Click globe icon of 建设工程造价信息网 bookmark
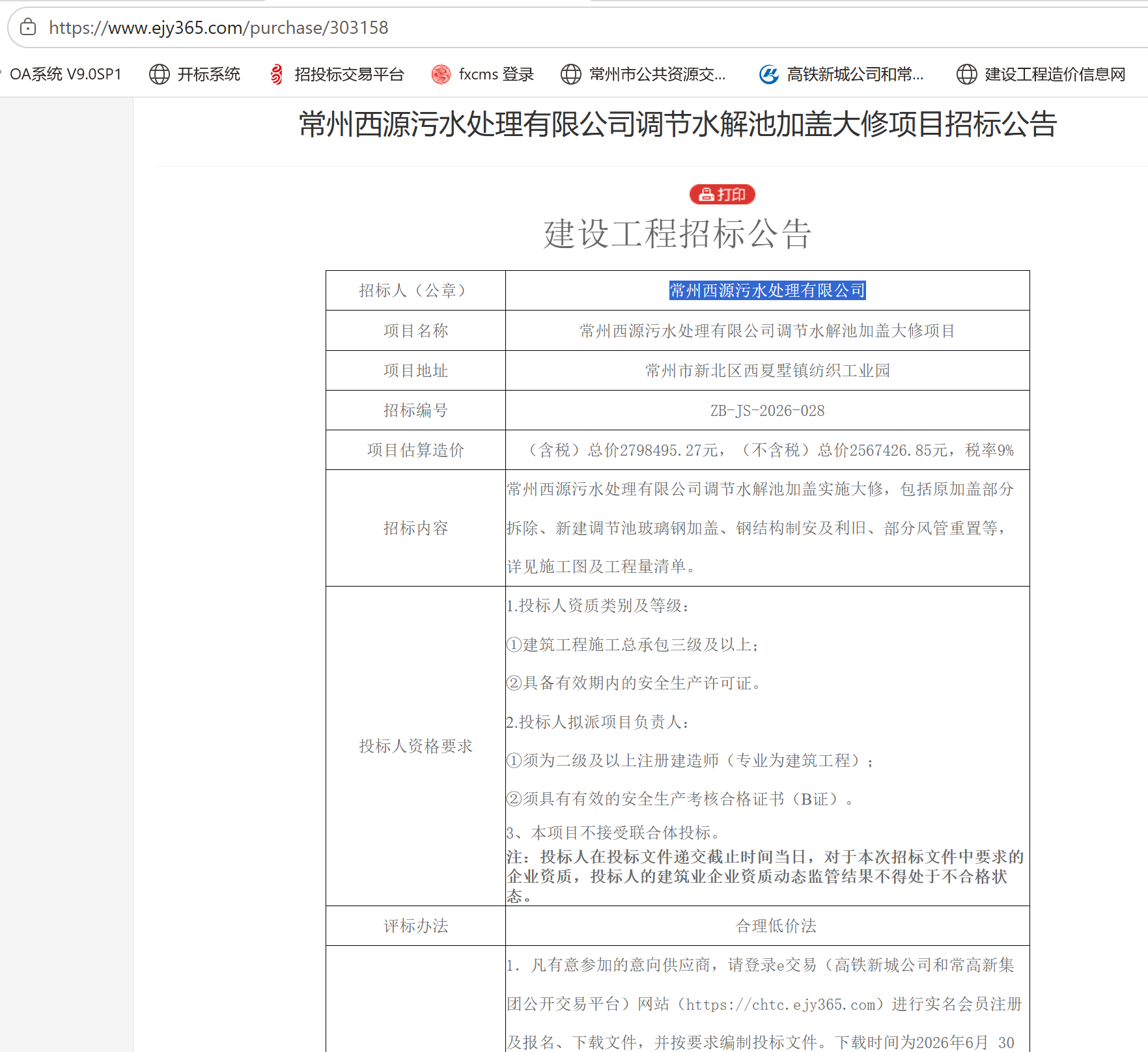 pyautogui.click(x=967, y=74)
